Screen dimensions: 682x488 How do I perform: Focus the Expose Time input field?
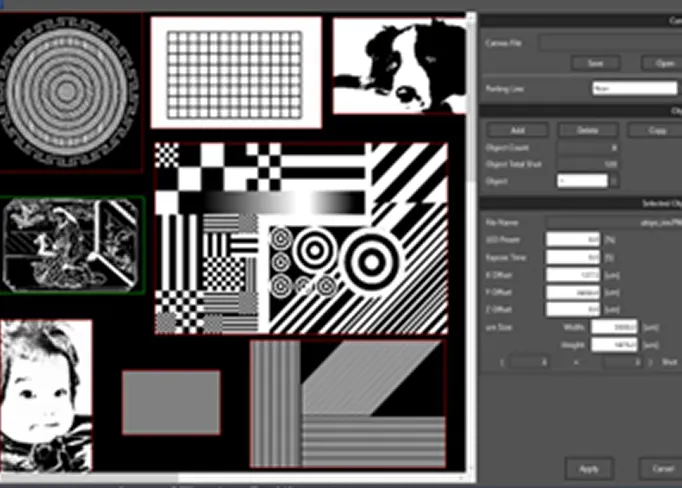(x=572, y=258)
